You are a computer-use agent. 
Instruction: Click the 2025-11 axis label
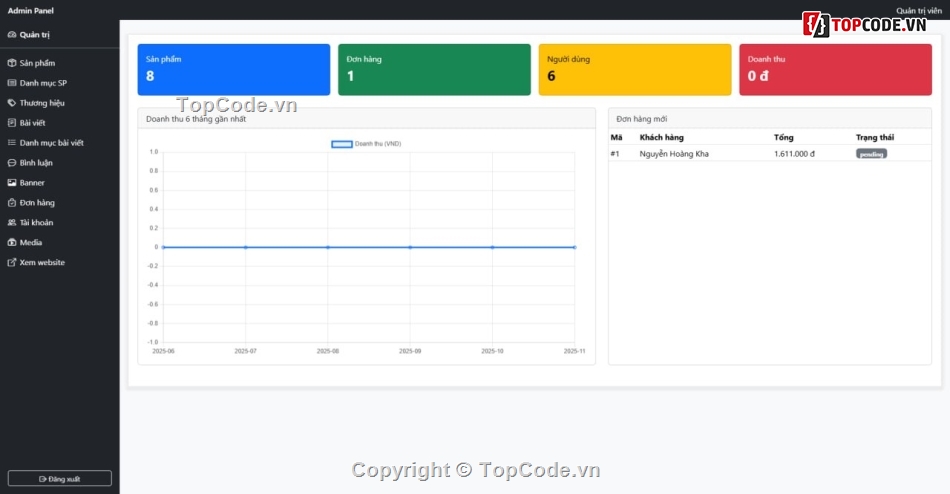click(x=574, y=351)
